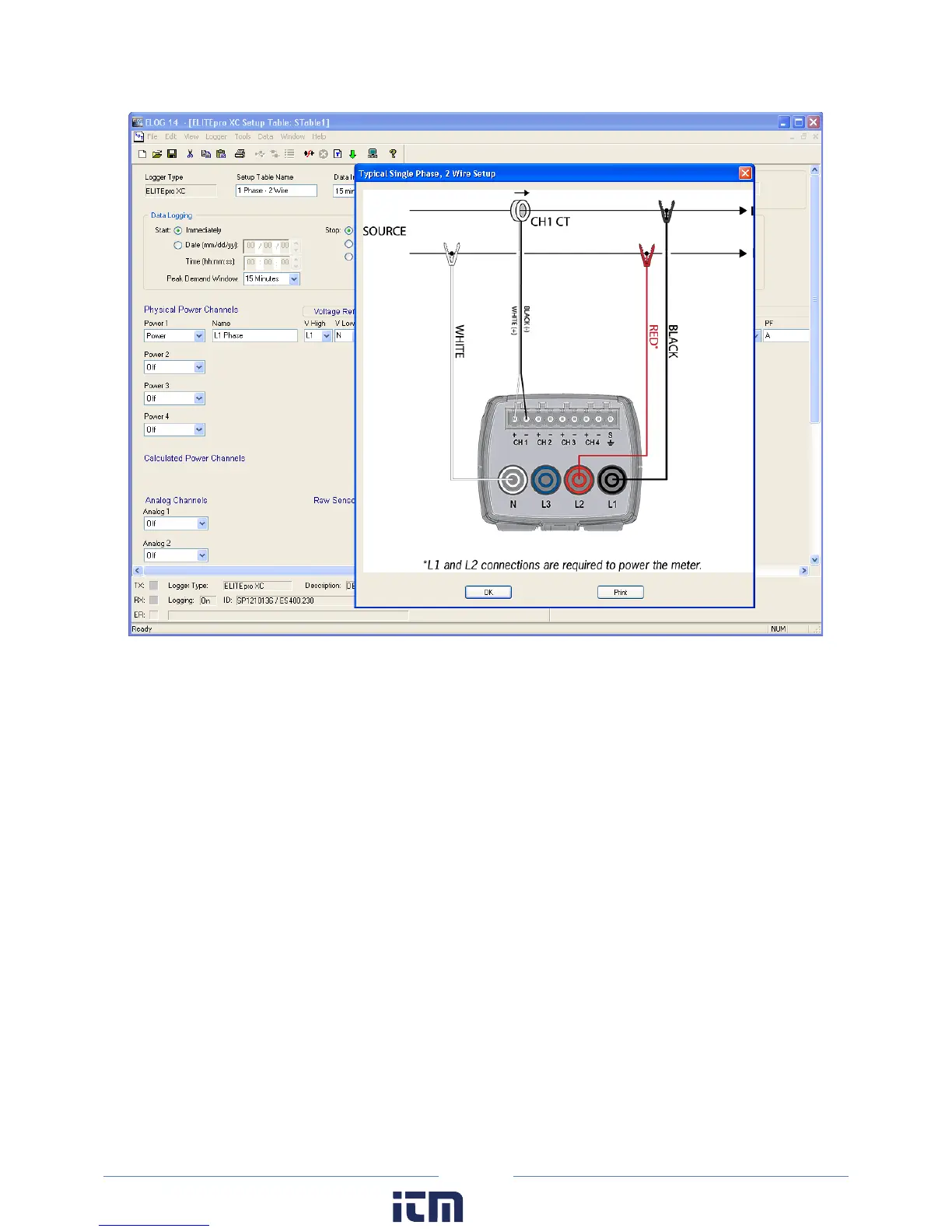Screen dimensions: 952x1232
Task: Open the V High L1 dropdown
Action: click(327, 336)
